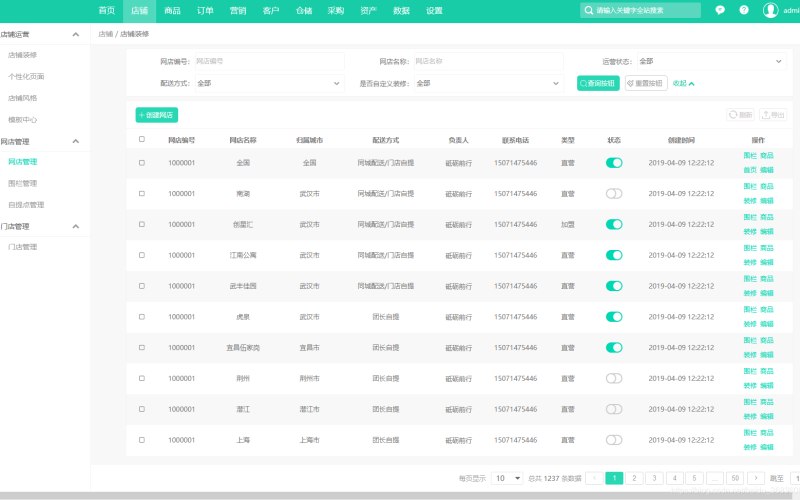Open the 是否自定义装修 dropdown filter
The image size is (800, 500).
[489, 83]
